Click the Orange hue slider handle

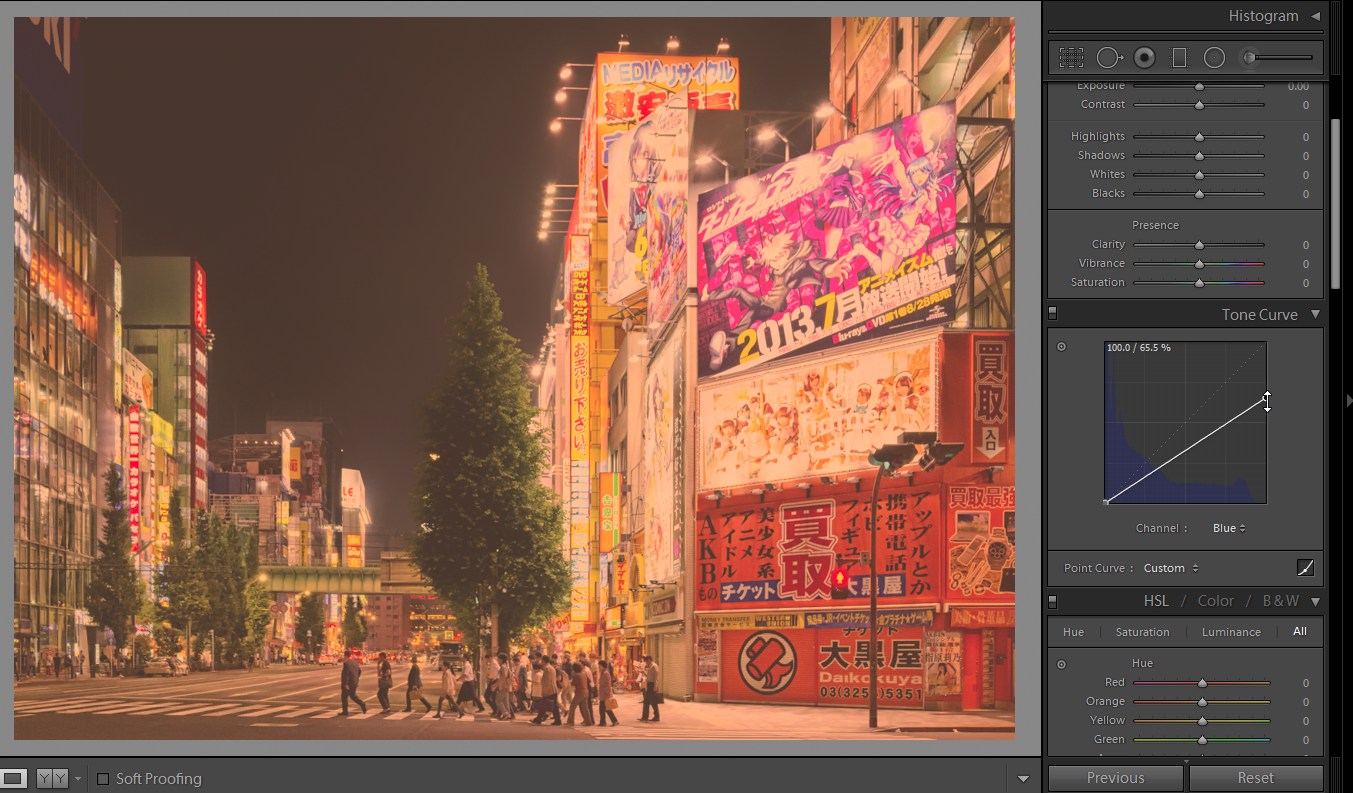1202,703
